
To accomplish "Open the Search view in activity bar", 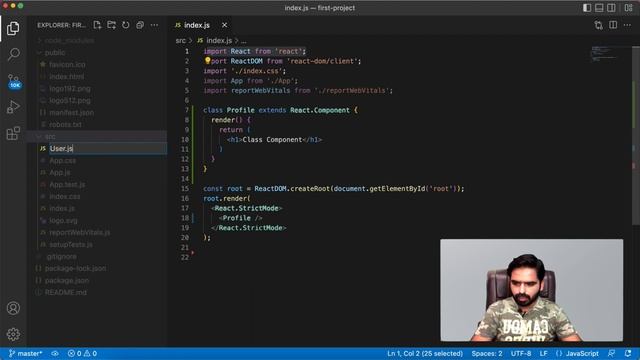I will 13,54.
